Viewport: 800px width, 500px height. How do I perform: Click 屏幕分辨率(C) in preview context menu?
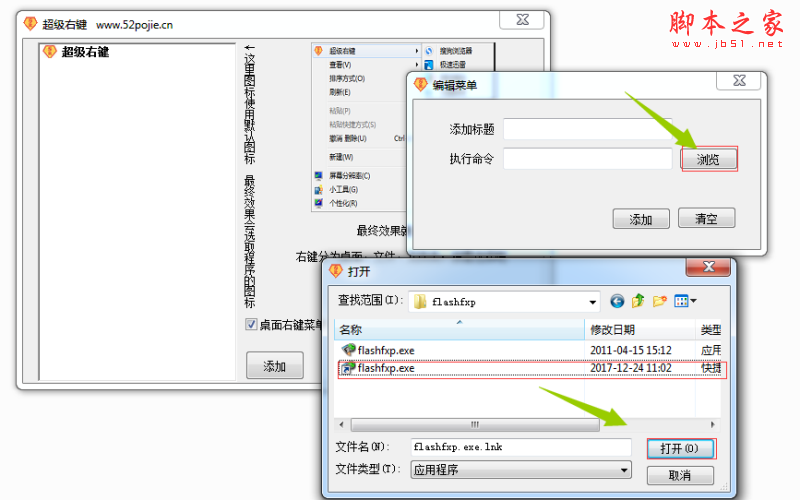click(349, 176)
